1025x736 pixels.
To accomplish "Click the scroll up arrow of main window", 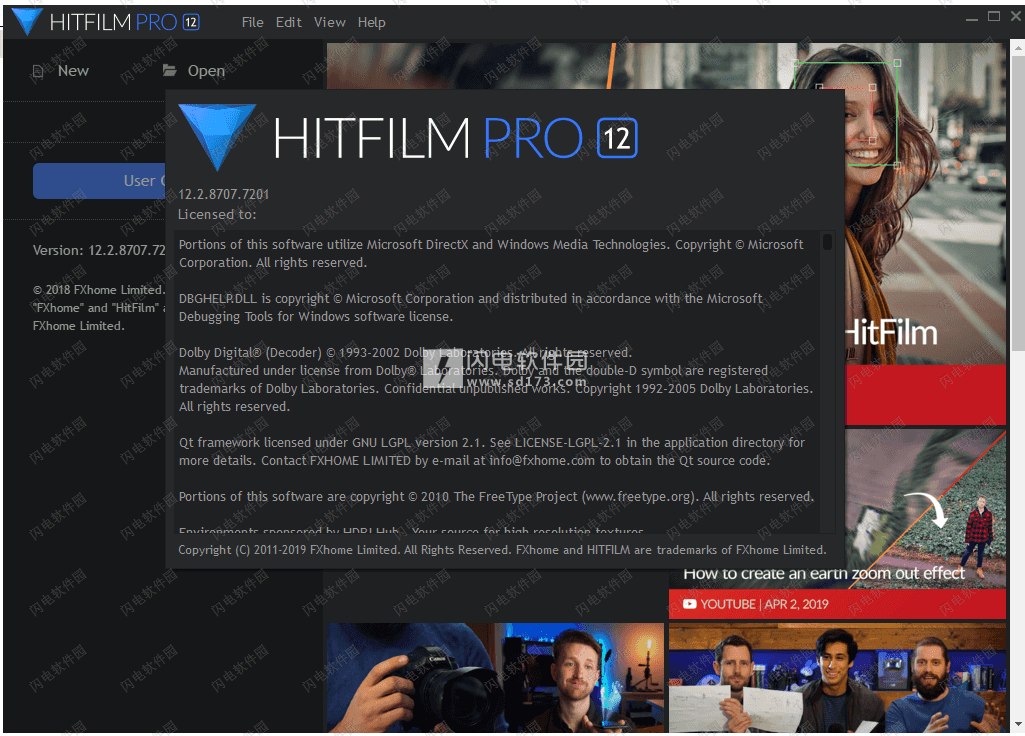I will click(x=1017, y=47).
